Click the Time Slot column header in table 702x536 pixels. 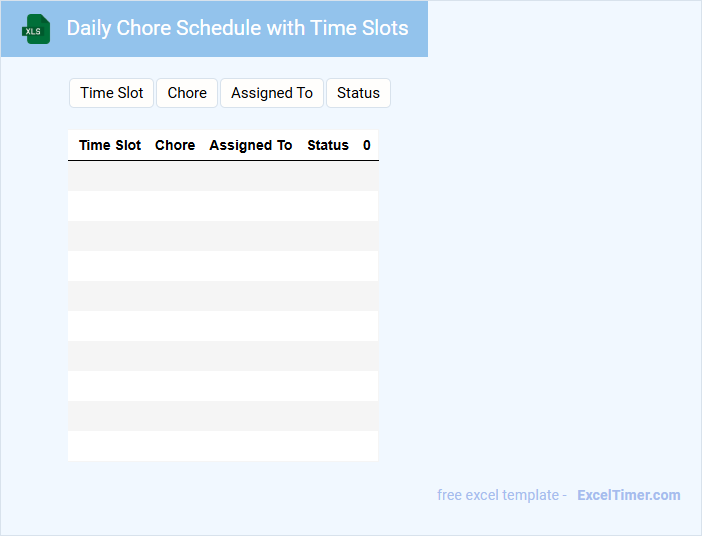click(x=110, y=145)
